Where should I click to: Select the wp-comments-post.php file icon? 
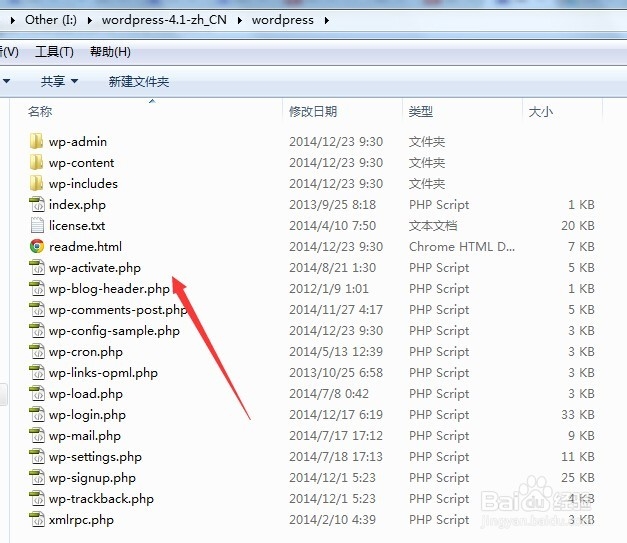click(x=37, y=309)
